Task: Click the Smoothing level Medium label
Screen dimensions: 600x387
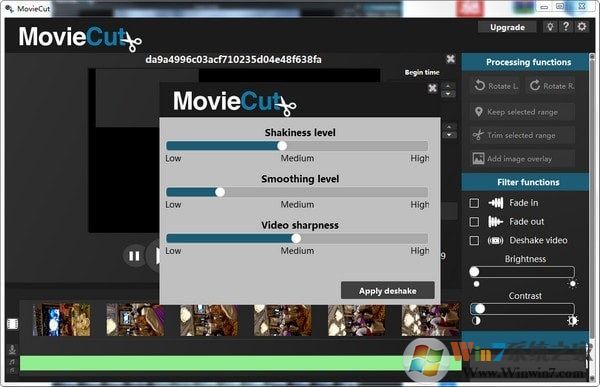Action: pyautogui.click(x=297, y=204)
